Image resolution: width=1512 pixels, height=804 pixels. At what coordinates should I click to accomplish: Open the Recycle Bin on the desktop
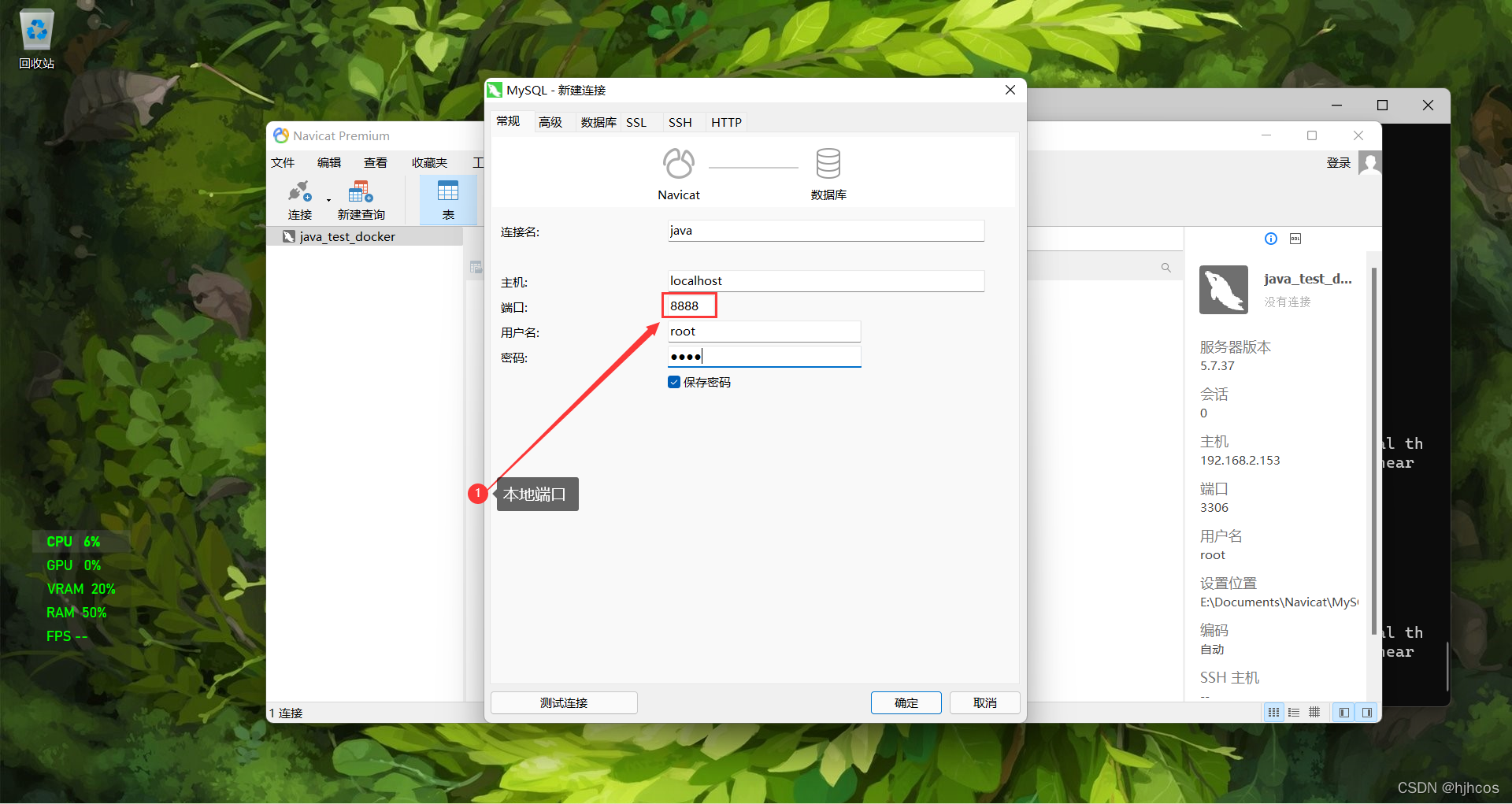[36, 39]
